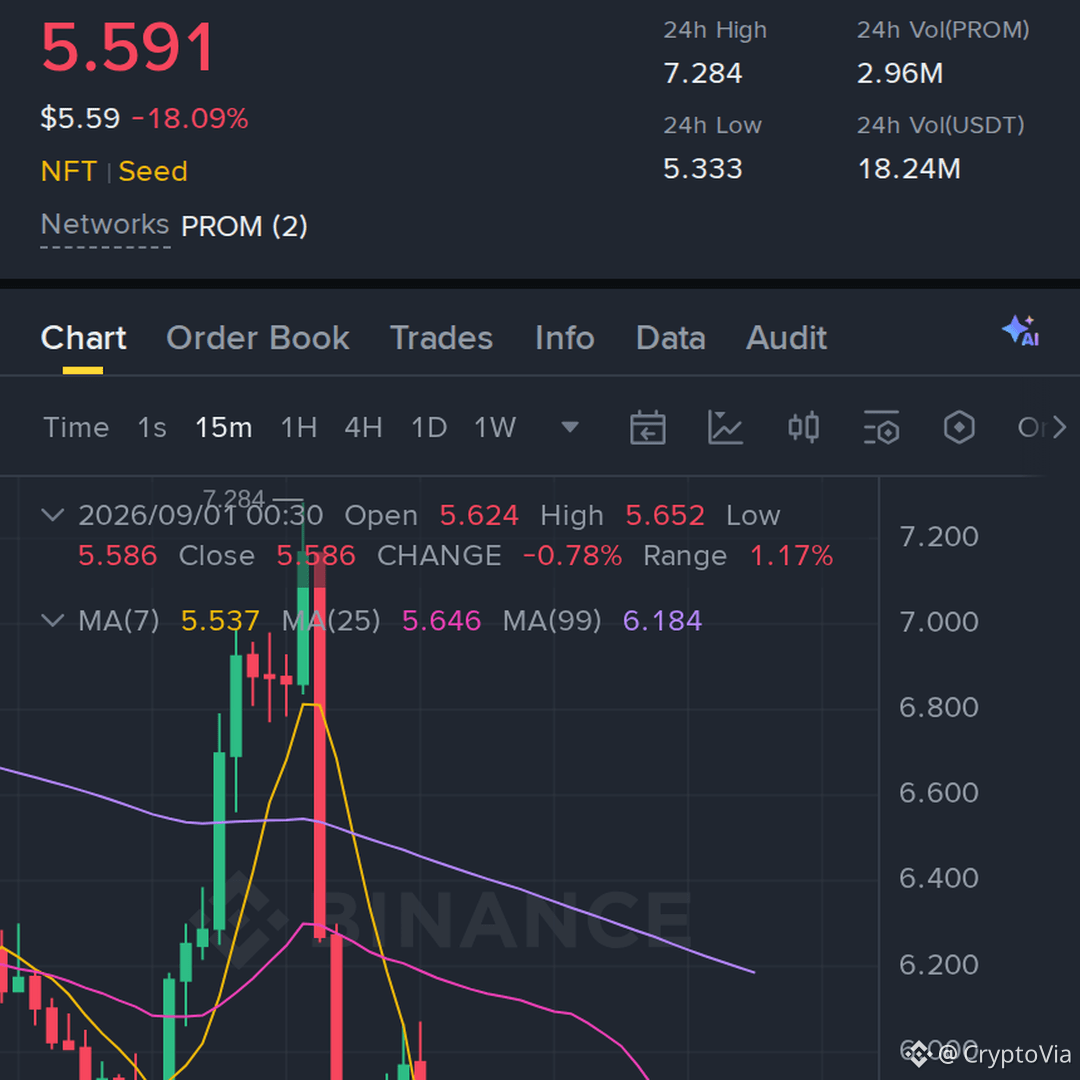
Task: Collapse the MA indicator legend row
Action: 53,621
